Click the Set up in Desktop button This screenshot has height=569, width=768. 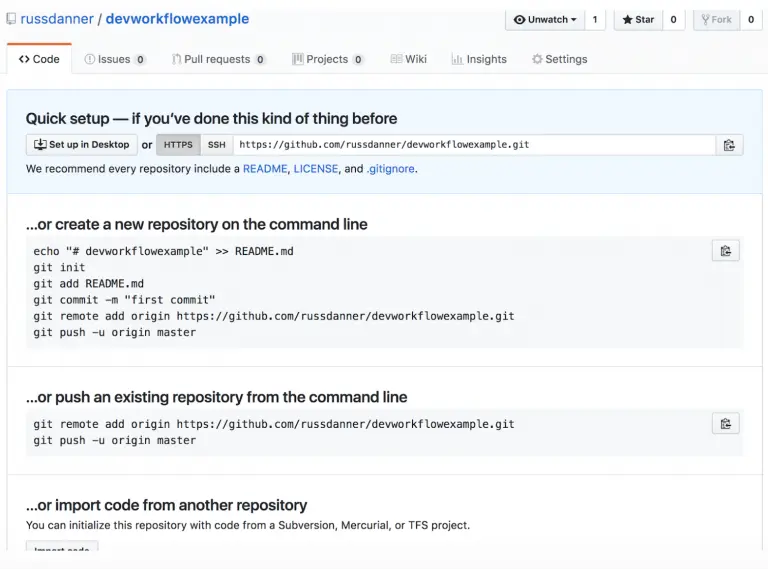pyautogui.click(x=81, y=145)
